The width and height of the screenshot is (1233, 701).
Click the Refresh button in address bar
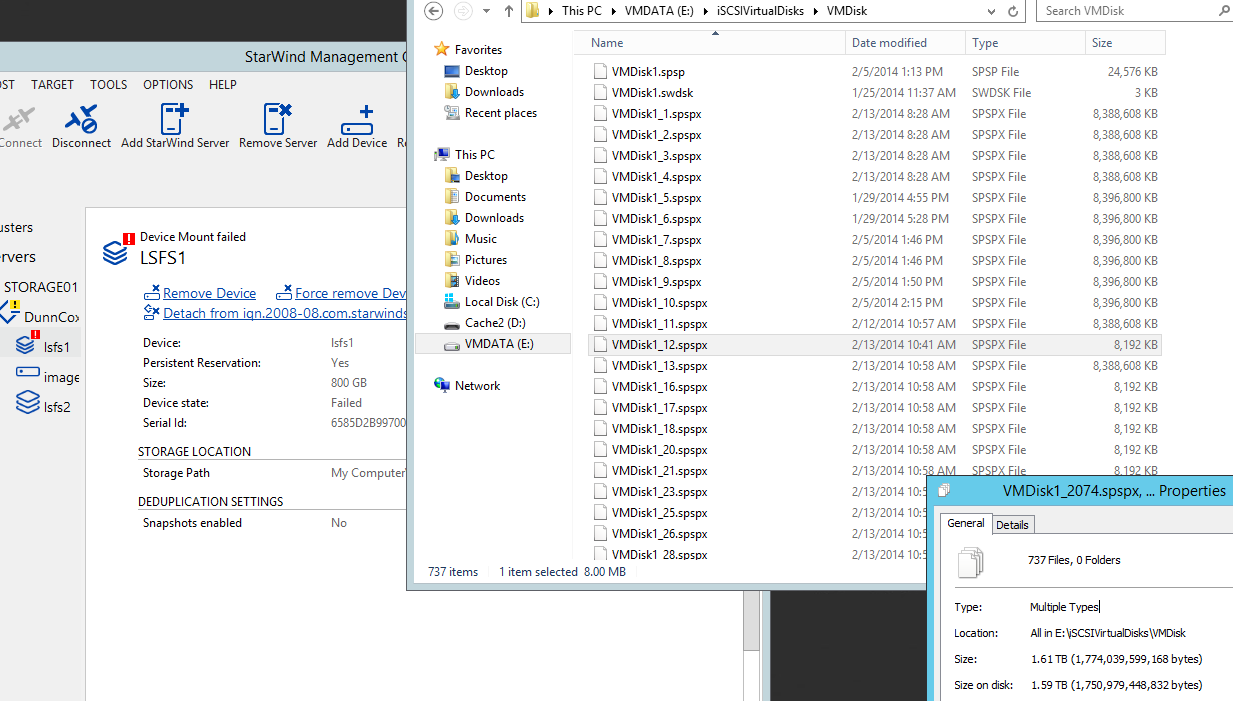click(x=1013, y=11)
